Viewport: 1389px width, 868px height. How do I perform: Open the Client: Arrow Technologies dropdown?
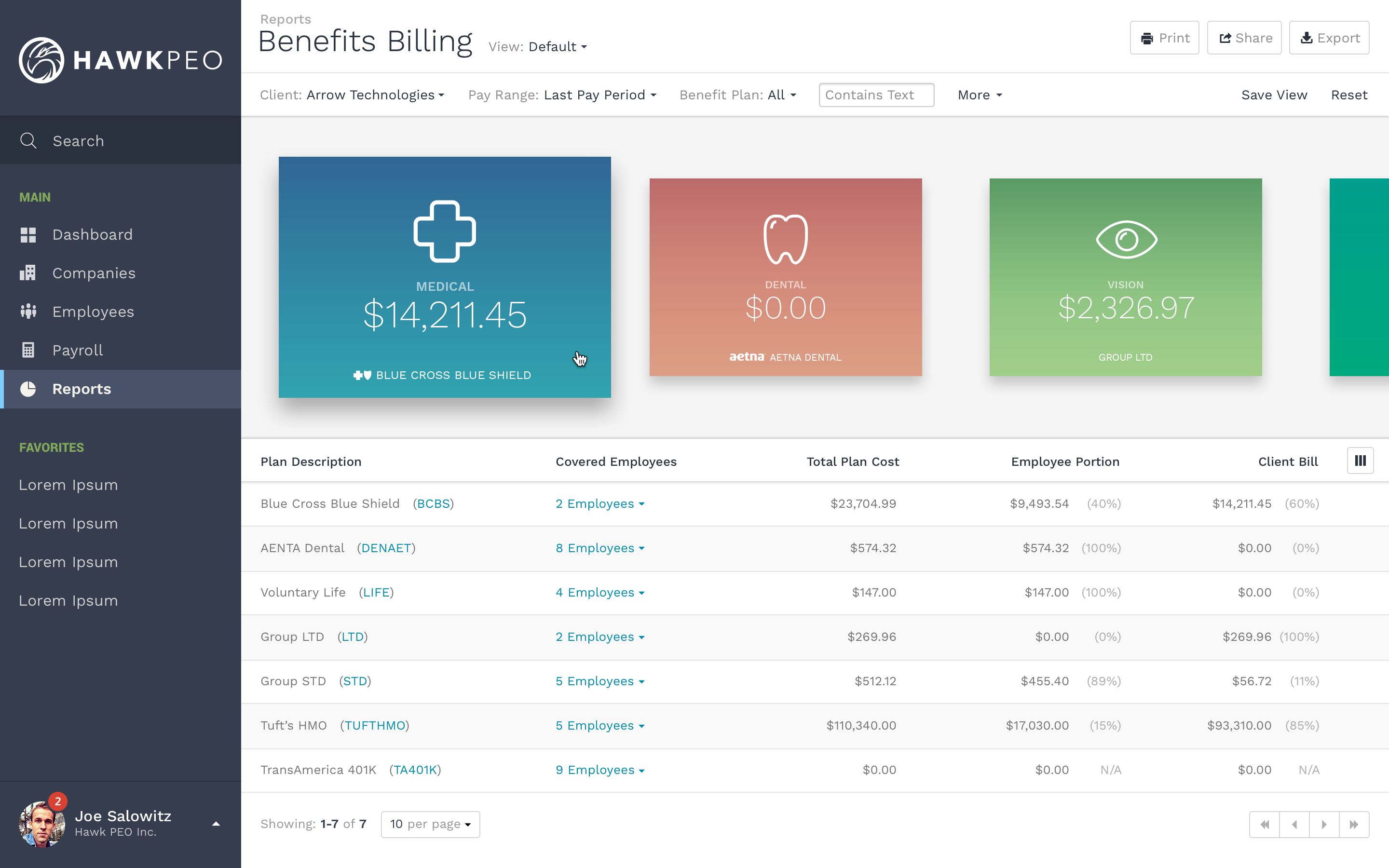[x=352, y=95]
